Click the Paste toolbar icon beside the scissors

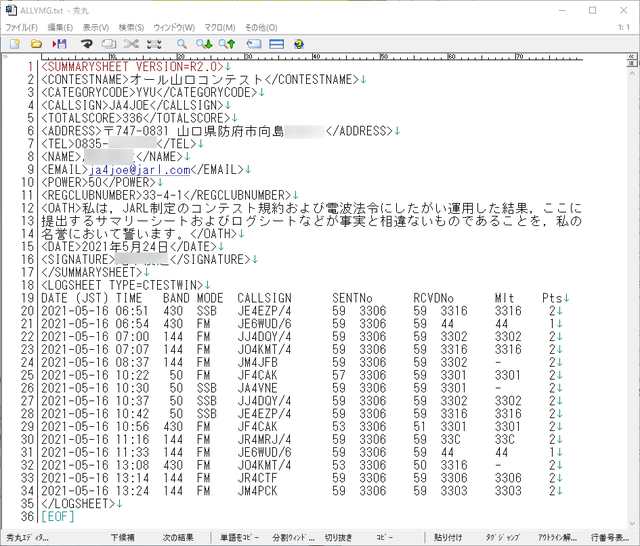tap(154, 44)
